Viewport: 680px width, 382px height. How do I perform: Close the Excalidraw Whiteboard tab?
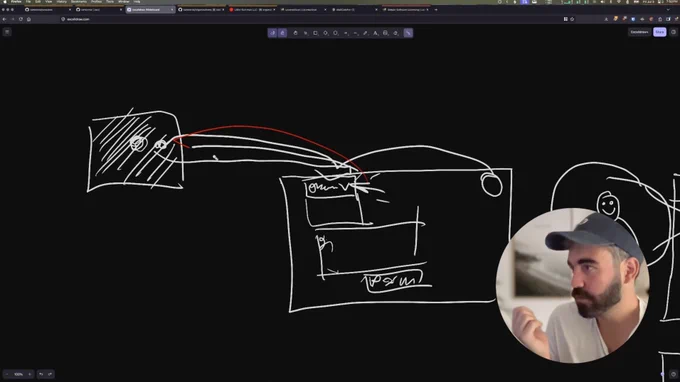coord(172,10)
